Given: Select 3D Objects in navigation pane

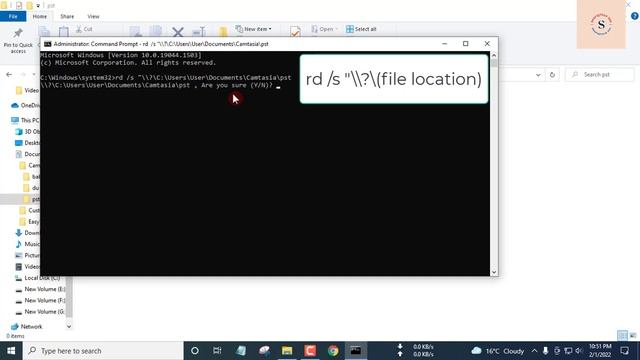Looking at the screenshot, I should [27, 131].
